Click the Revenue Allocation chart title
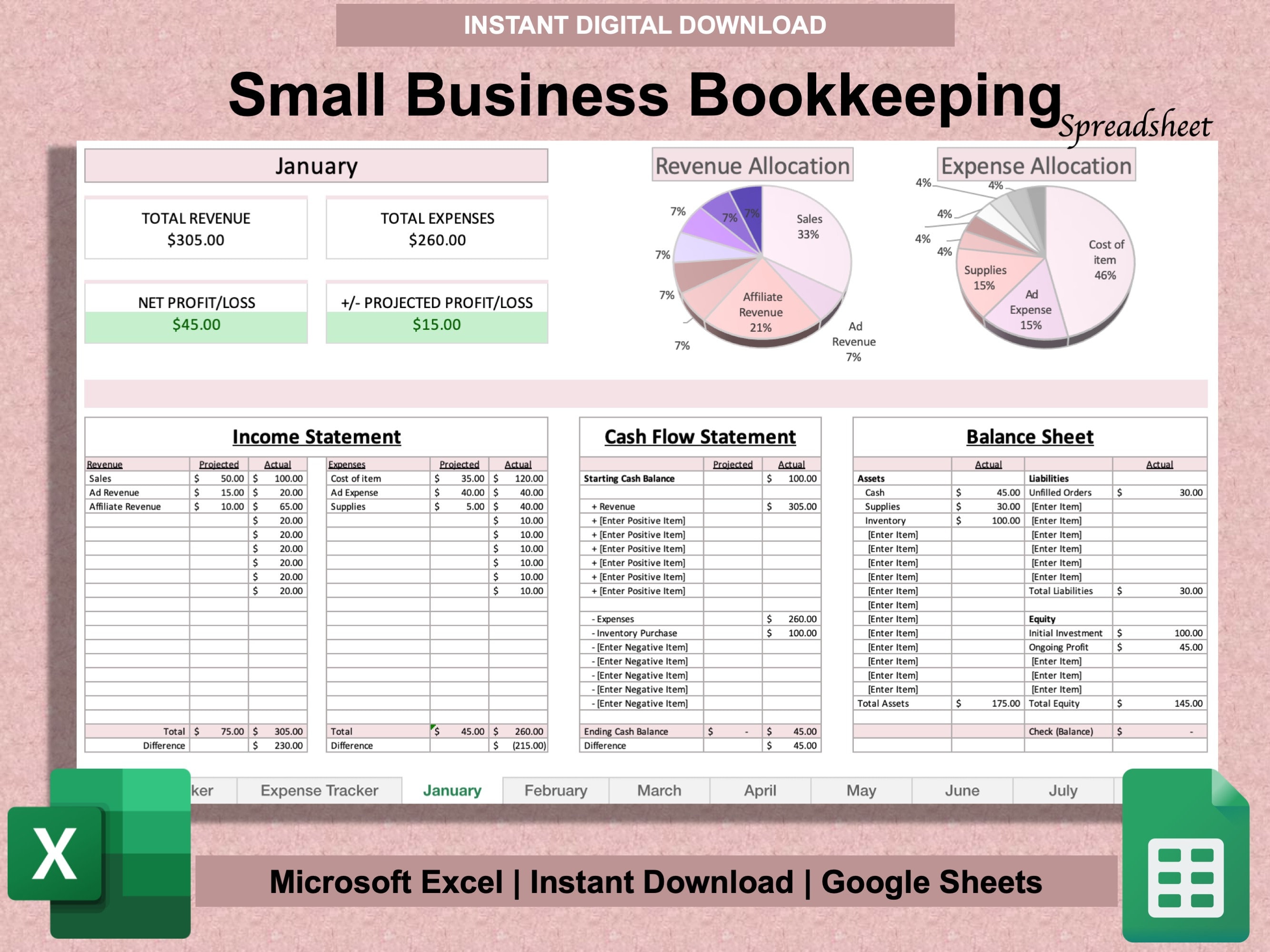1270x952 pixels. (x=752, y=166)
